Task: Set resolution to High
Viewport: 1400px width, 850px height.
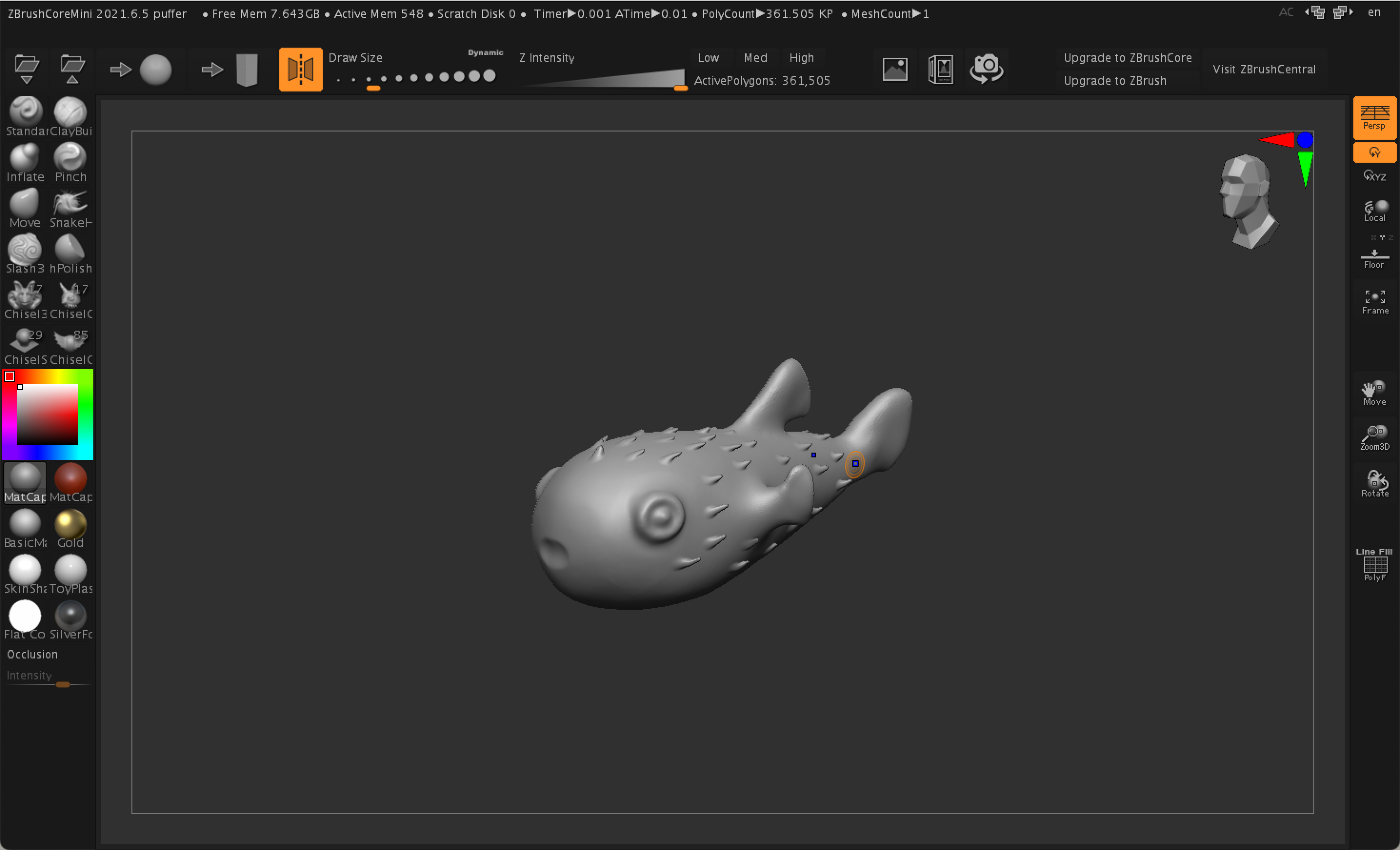Action: tap(801, 58)
